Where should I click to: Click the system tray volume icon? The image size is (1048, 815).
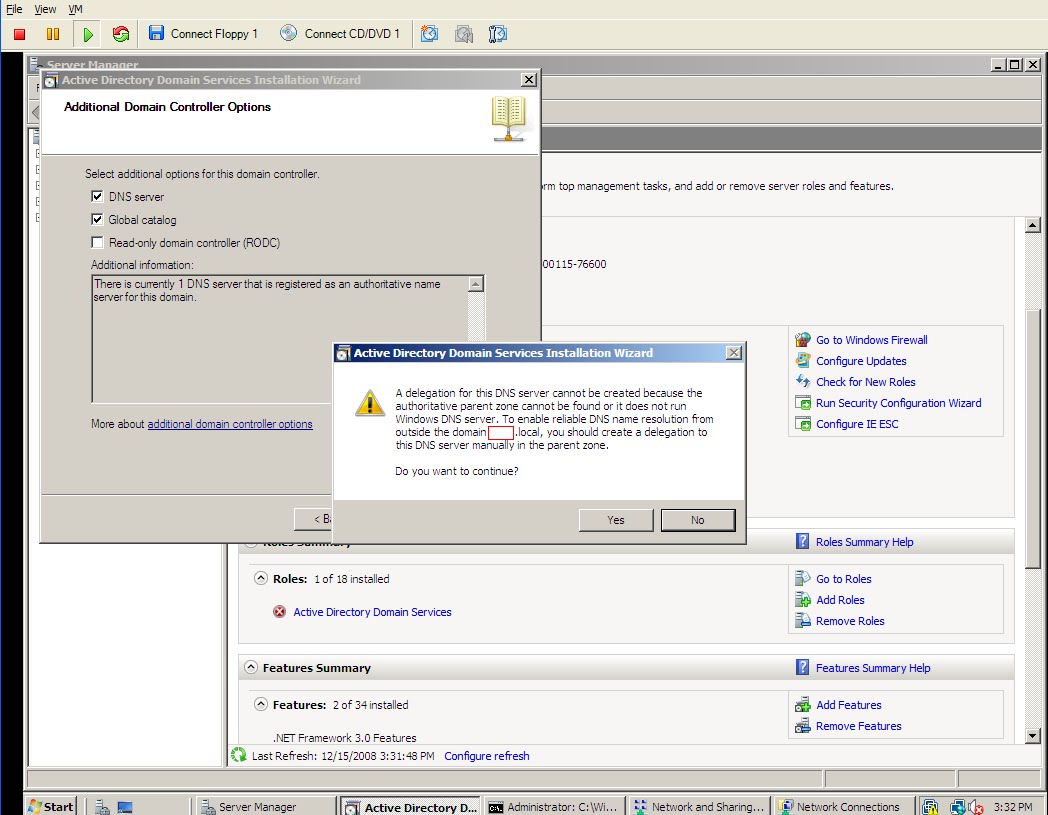(x=974, y=807)
